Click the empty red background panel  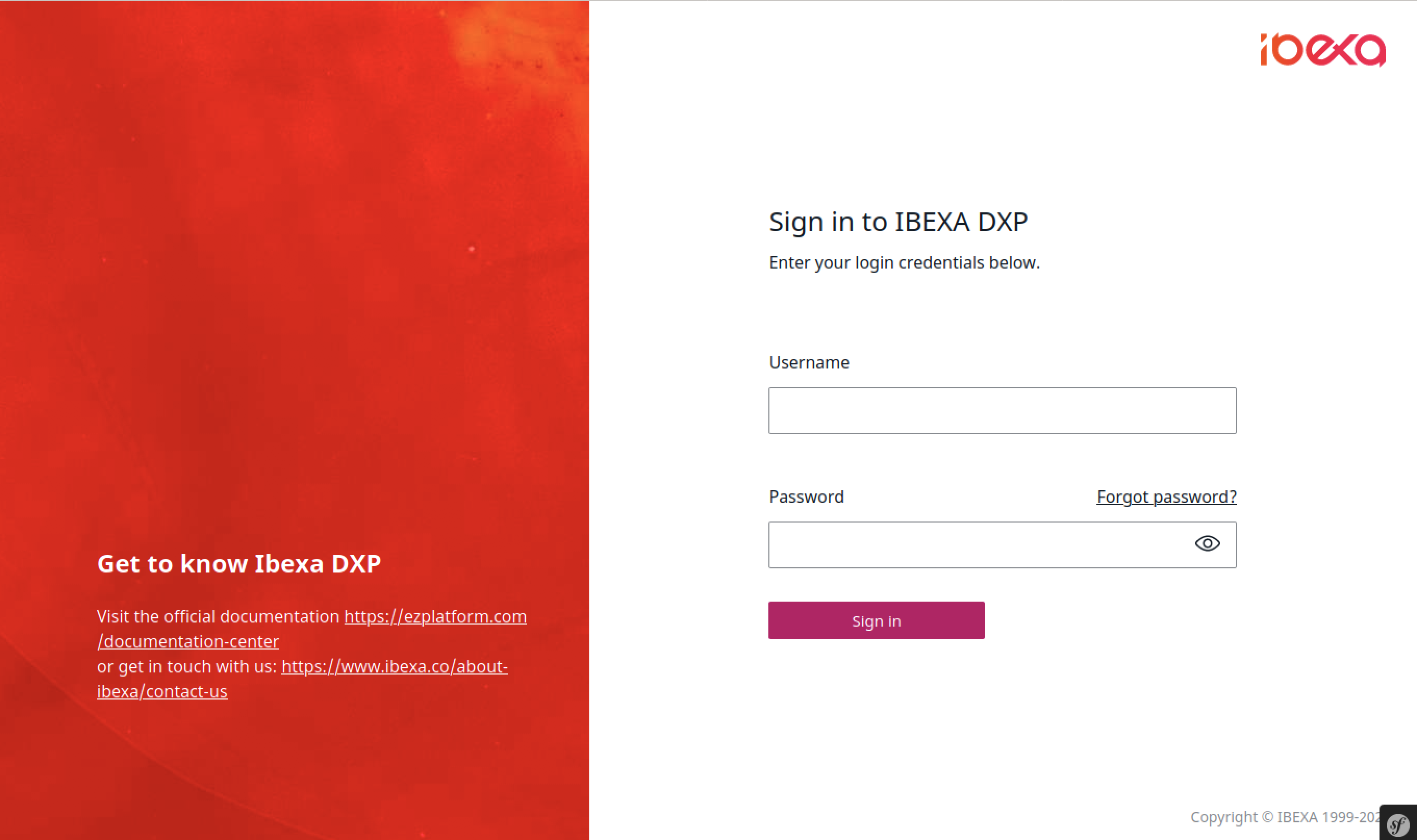294,283
